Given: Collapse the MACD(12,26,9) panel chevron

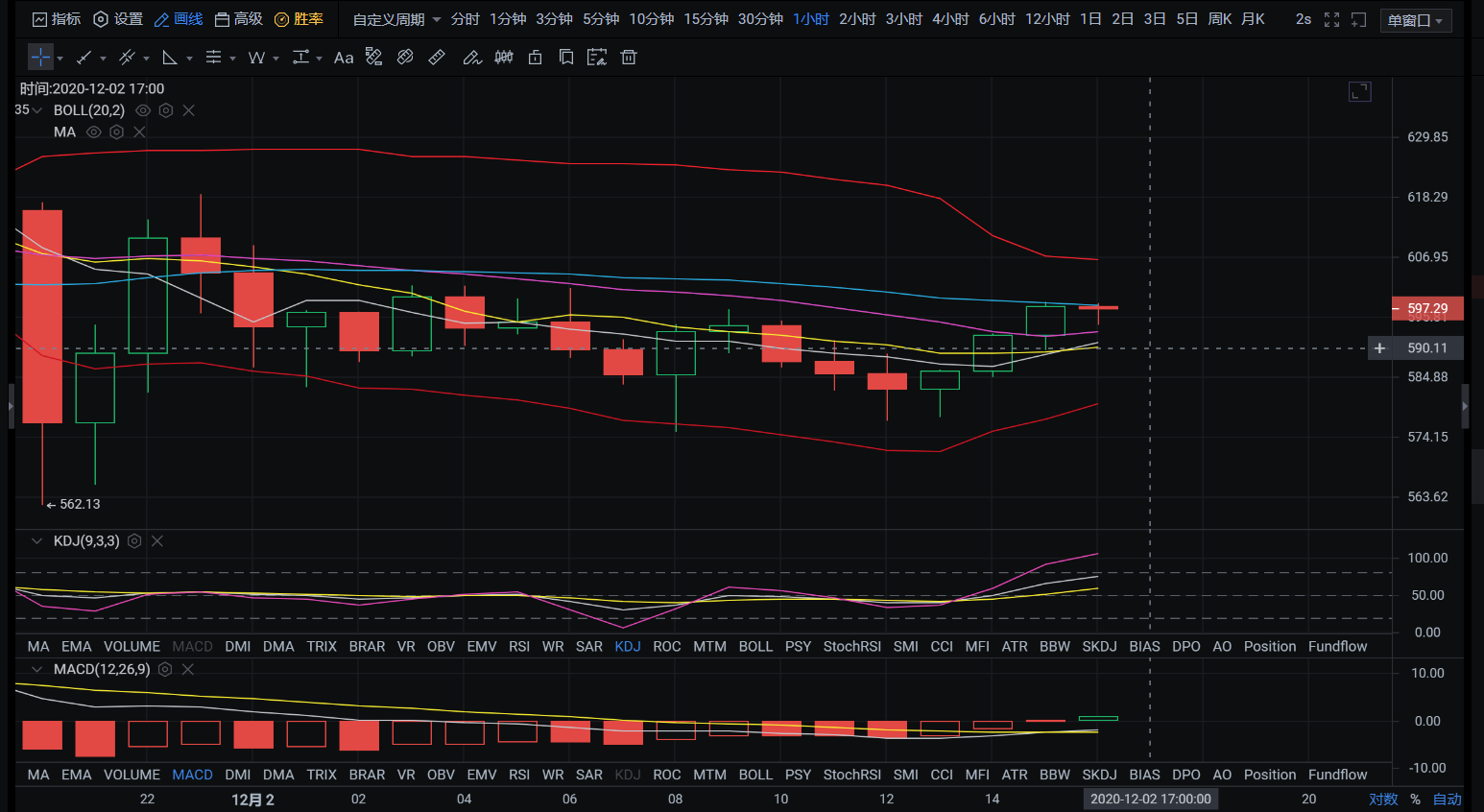Looking at the screenshot, I should [36, 669].
